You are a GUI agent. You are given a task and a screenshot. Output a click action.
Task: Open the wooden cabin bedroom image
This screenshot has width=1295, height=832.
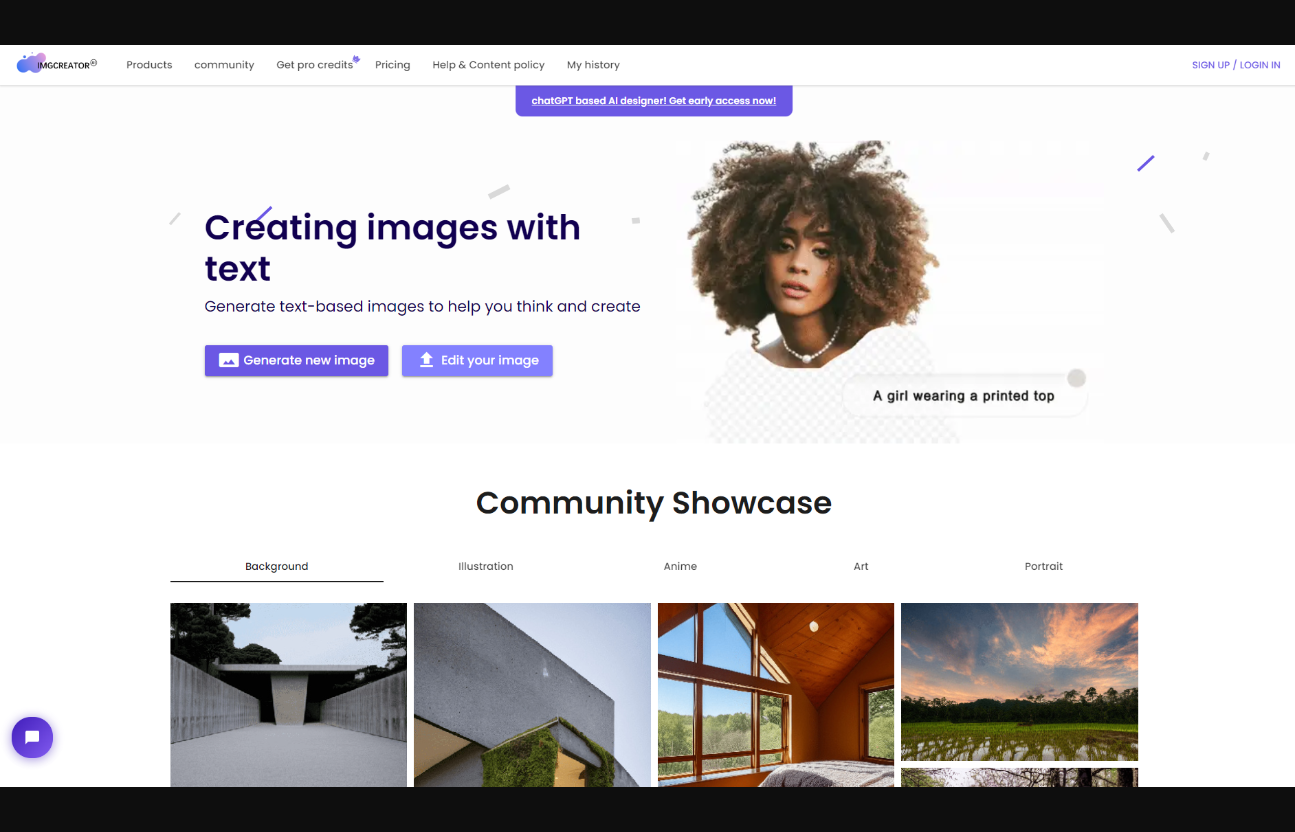pyautogui.click(x=775, y=694)
